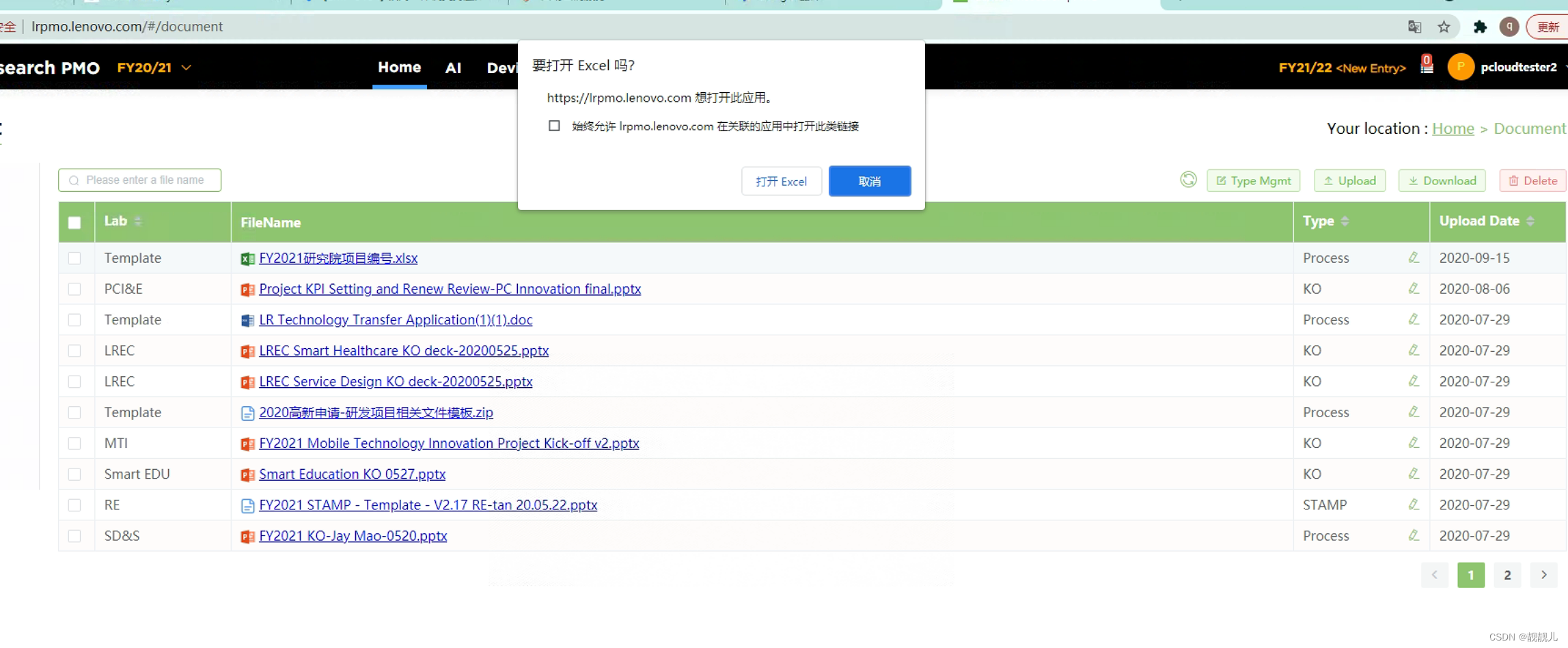1568x648 pixels.
Task: Click the Type Mgmt button
Action: 1253,180
